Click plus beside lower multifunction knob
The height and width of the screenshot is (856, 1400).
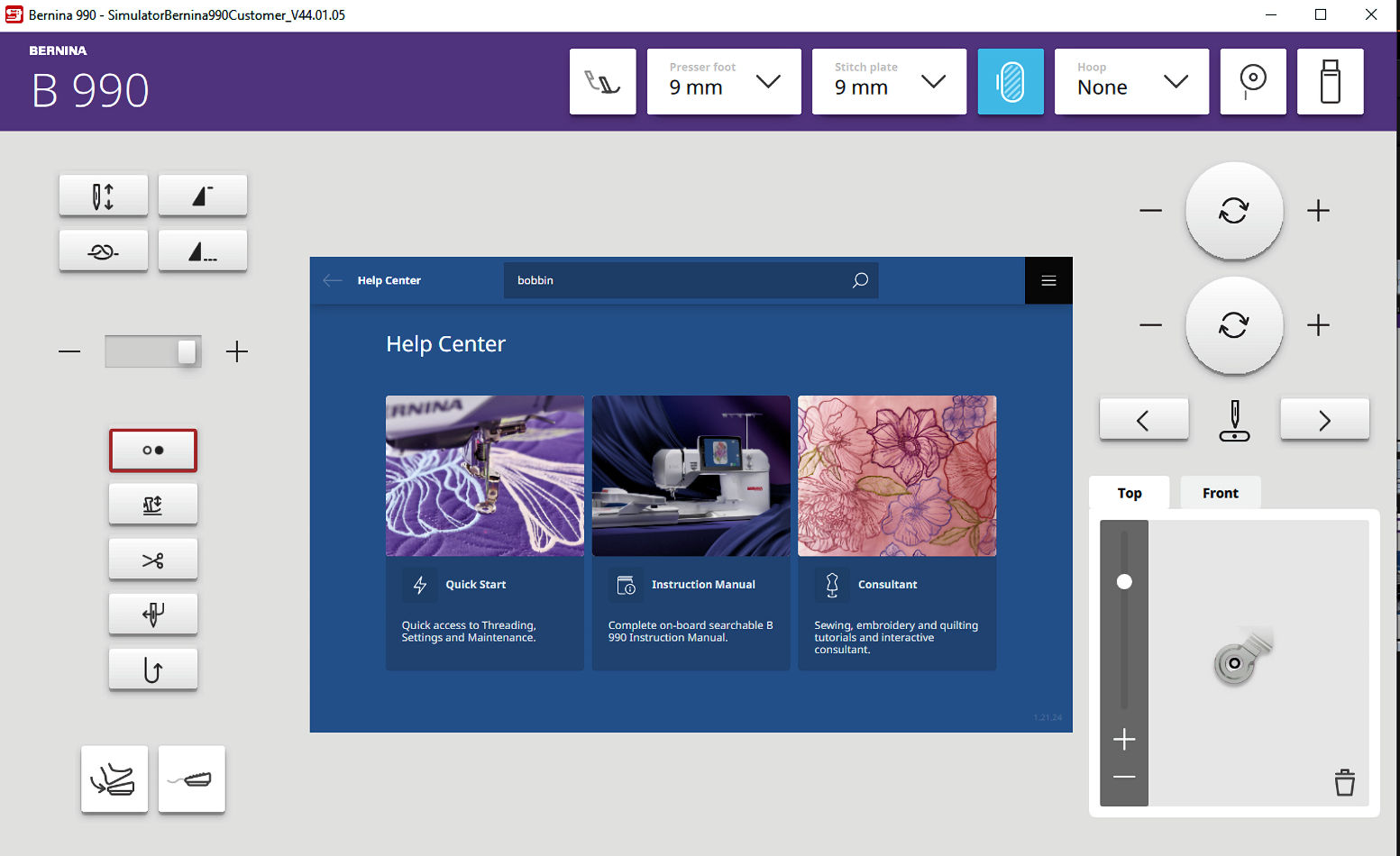coord(1318,325)
